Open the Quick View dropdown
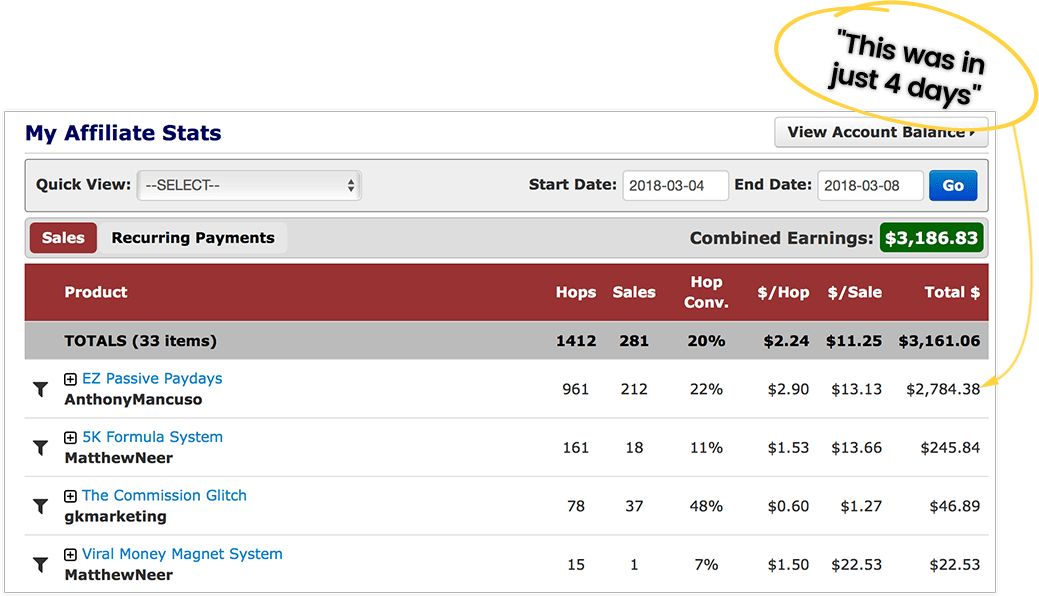The image size is (1039, 597). click(x=249, y=185)
